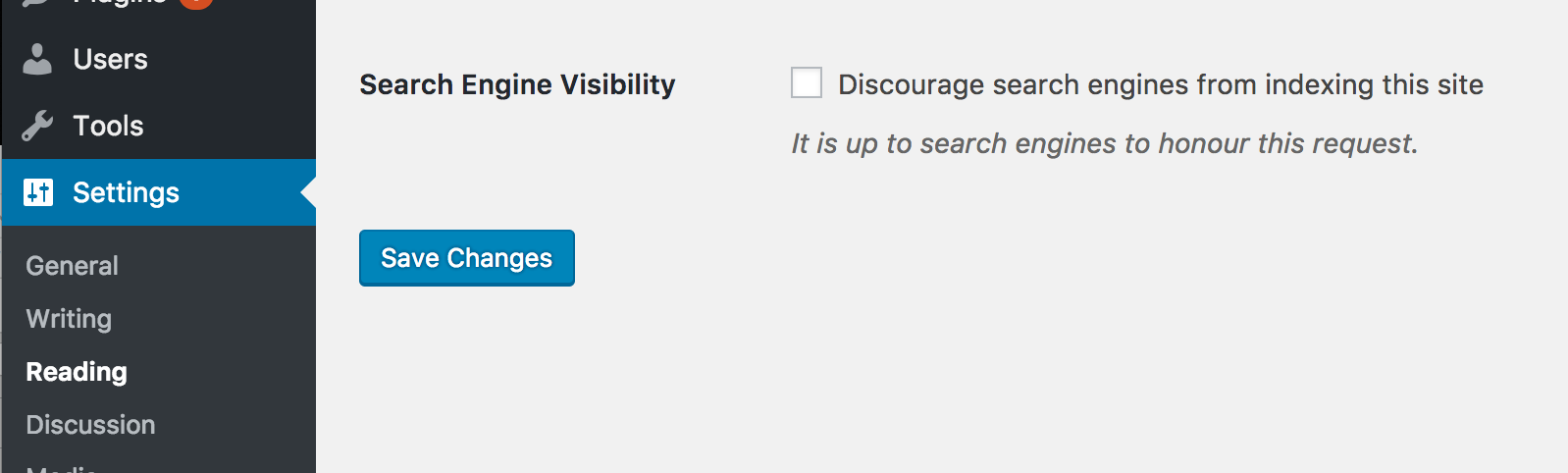Open Discussion settings
The width and height of the screenshot is (1568, 473).
click(90, 425)
